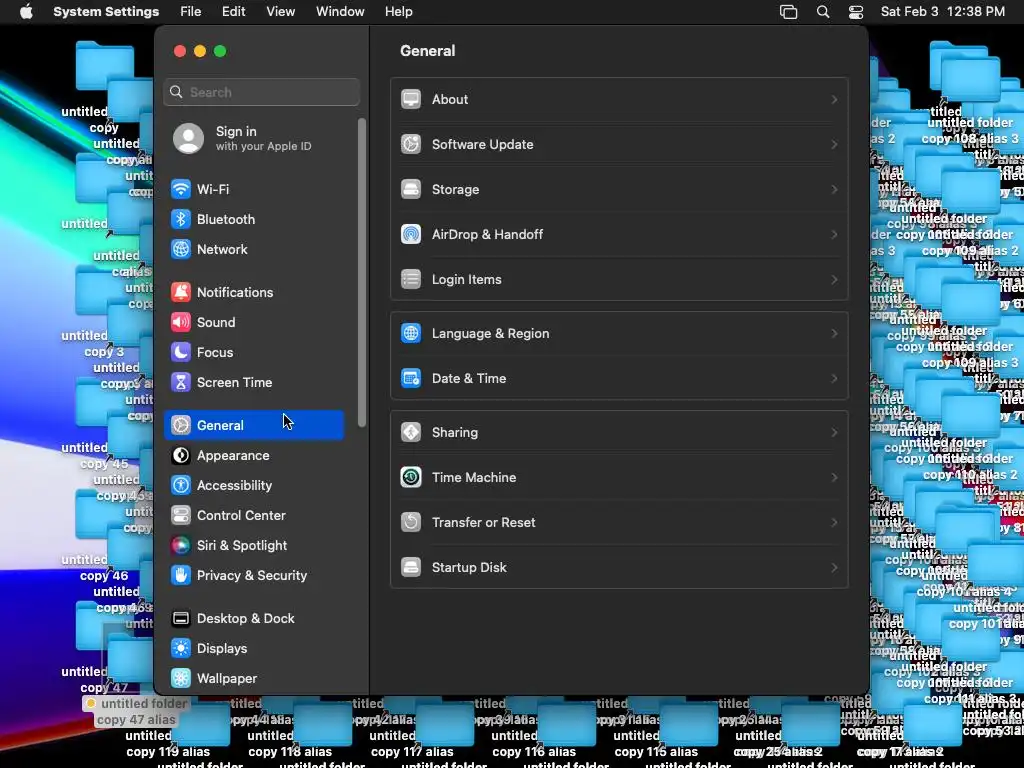
Task: Select untitled folder copy 47 alias on desktop
Action: click(x=136, y=712)
